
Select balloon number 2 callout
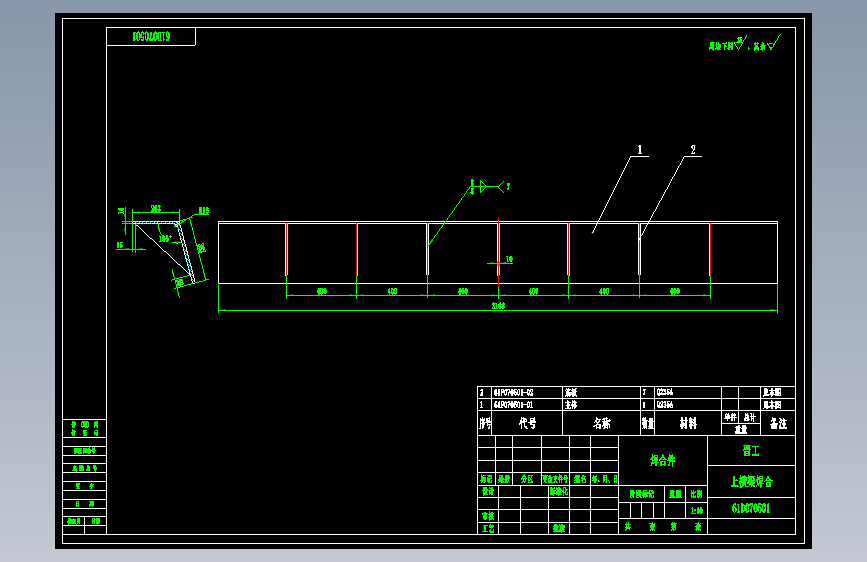pos(693,150)
